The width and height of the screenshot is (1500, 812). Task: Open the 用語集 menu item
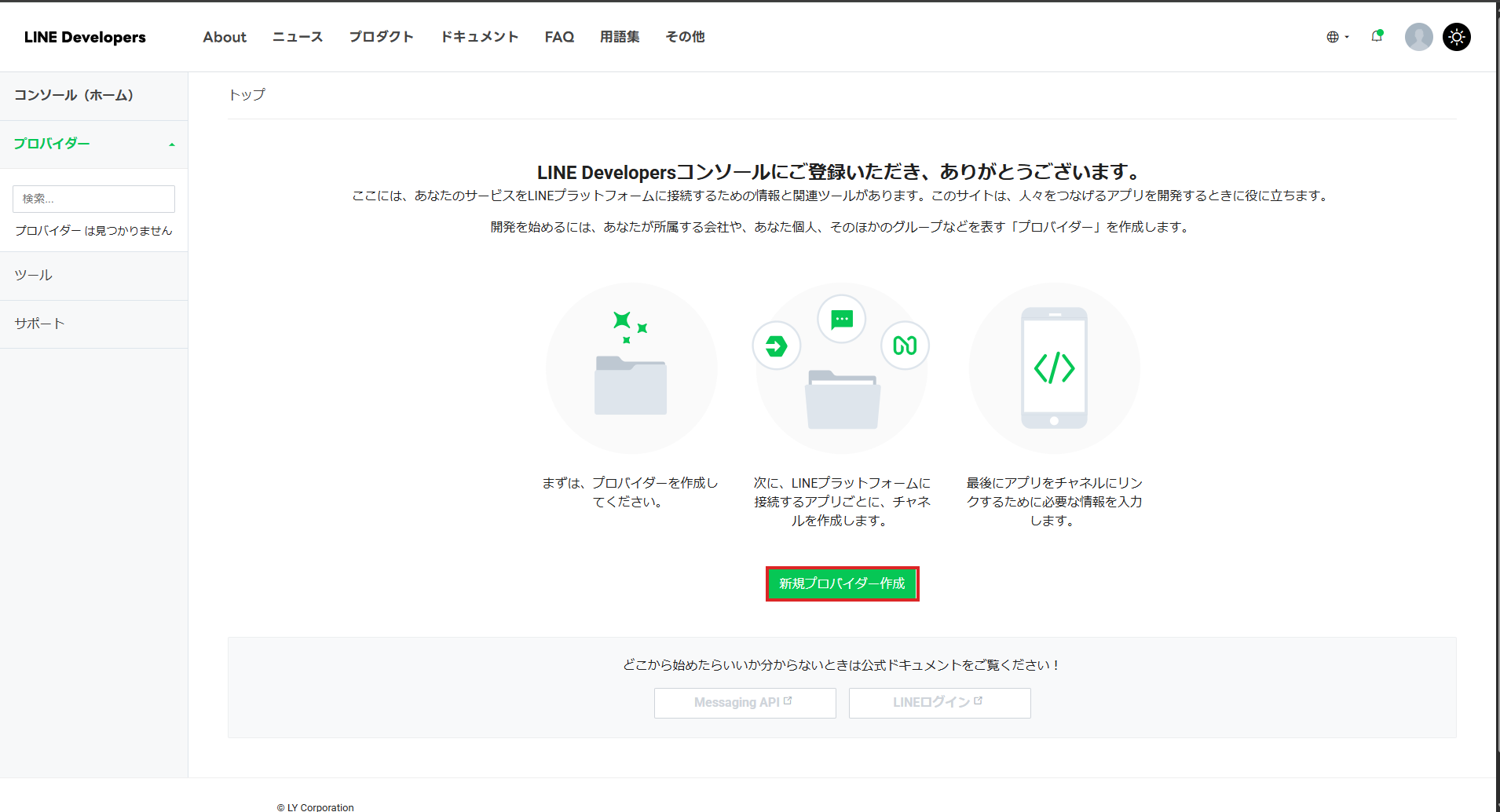[x=620, y=37]
